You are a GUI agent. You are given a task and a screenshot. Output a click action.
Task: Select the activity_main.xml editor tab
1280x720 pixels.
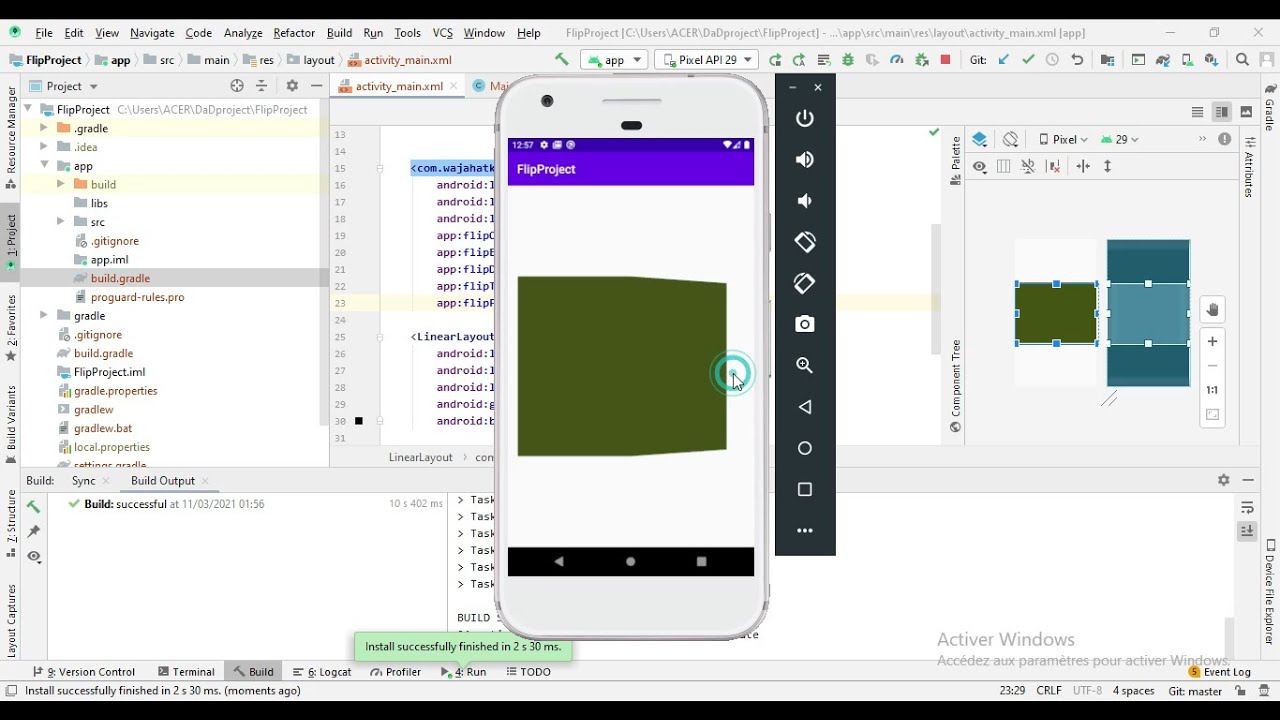coord(398,86)
